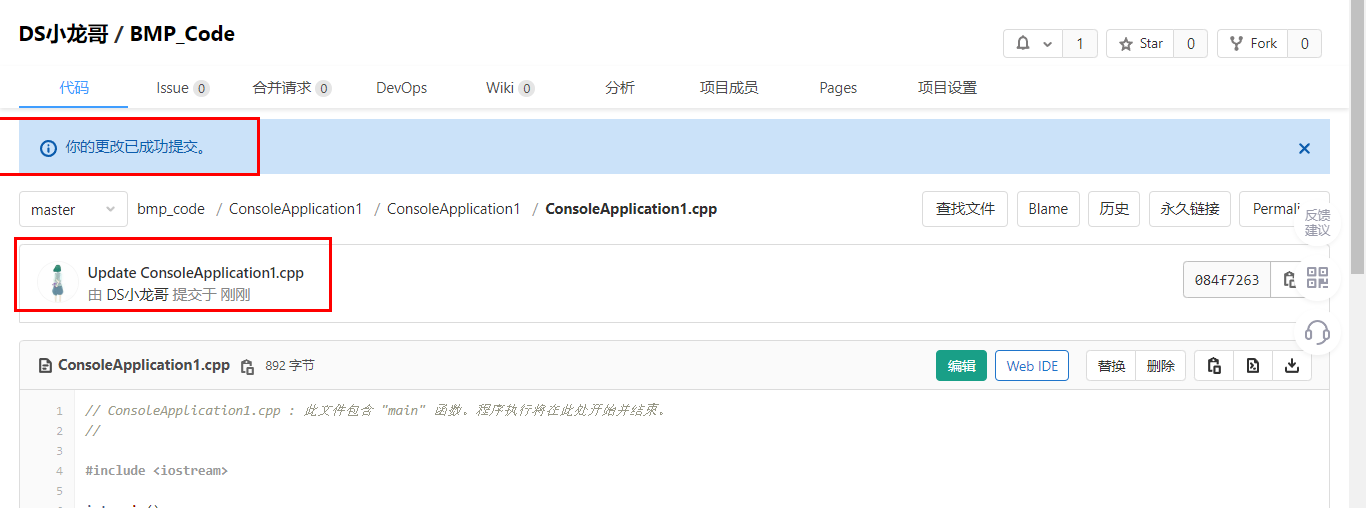Open the file in Web IDE
This screenshot has height=508, width=1366.
(1032, 366)
